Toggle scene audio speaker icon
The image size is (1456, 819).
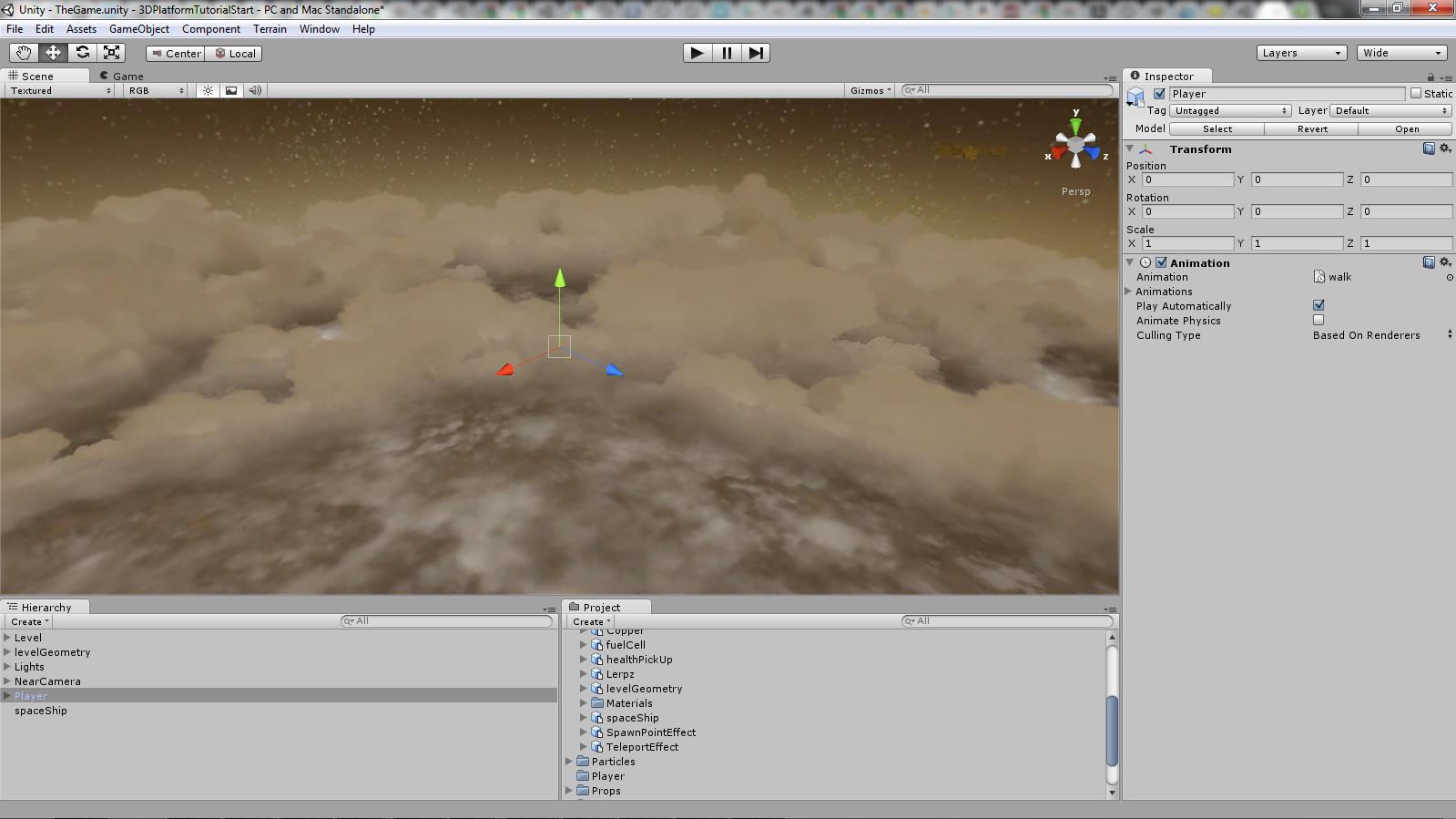coord(255,90)
